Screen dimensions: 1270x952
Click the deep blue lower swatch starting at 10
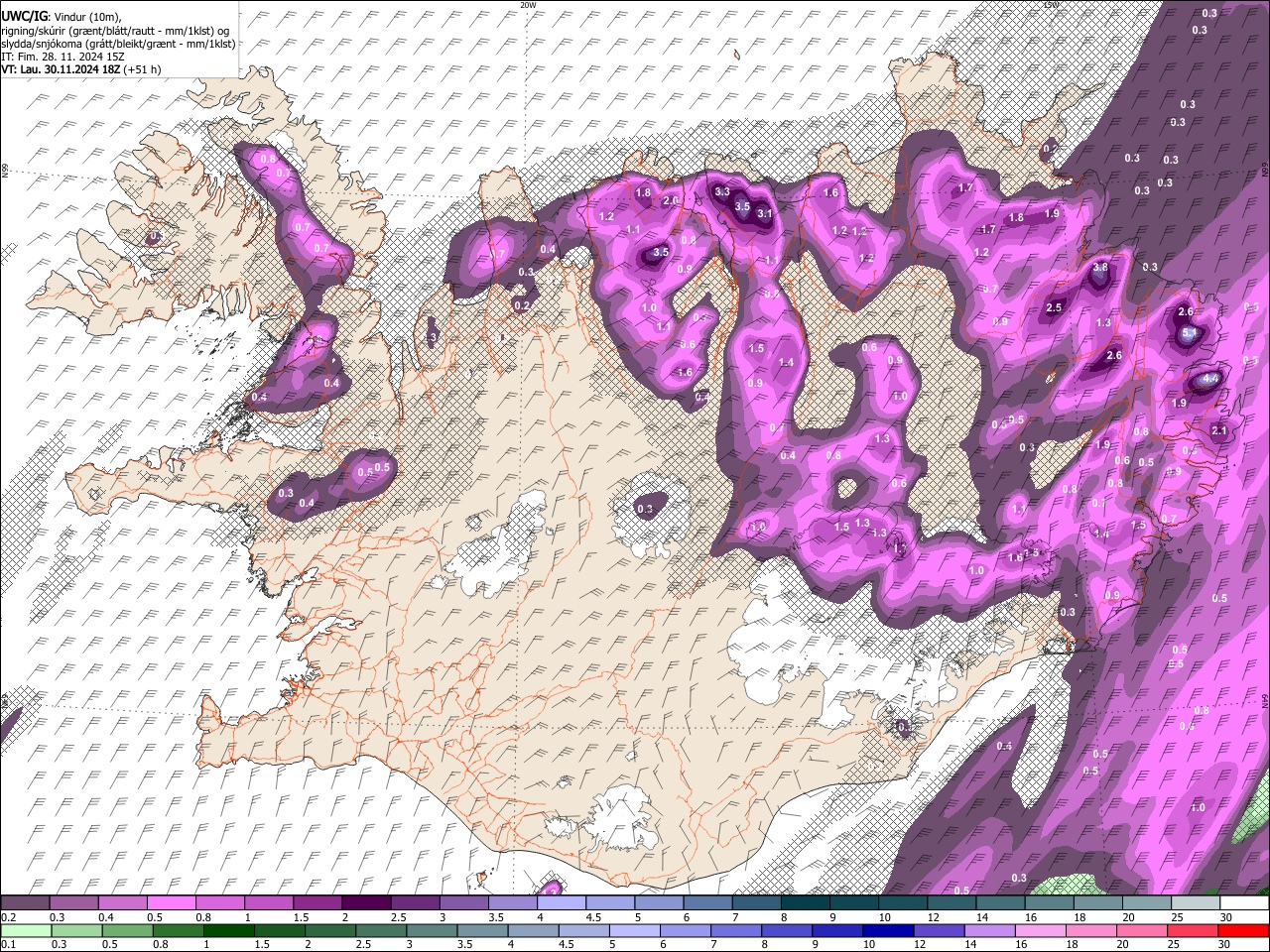pos(887,931)
